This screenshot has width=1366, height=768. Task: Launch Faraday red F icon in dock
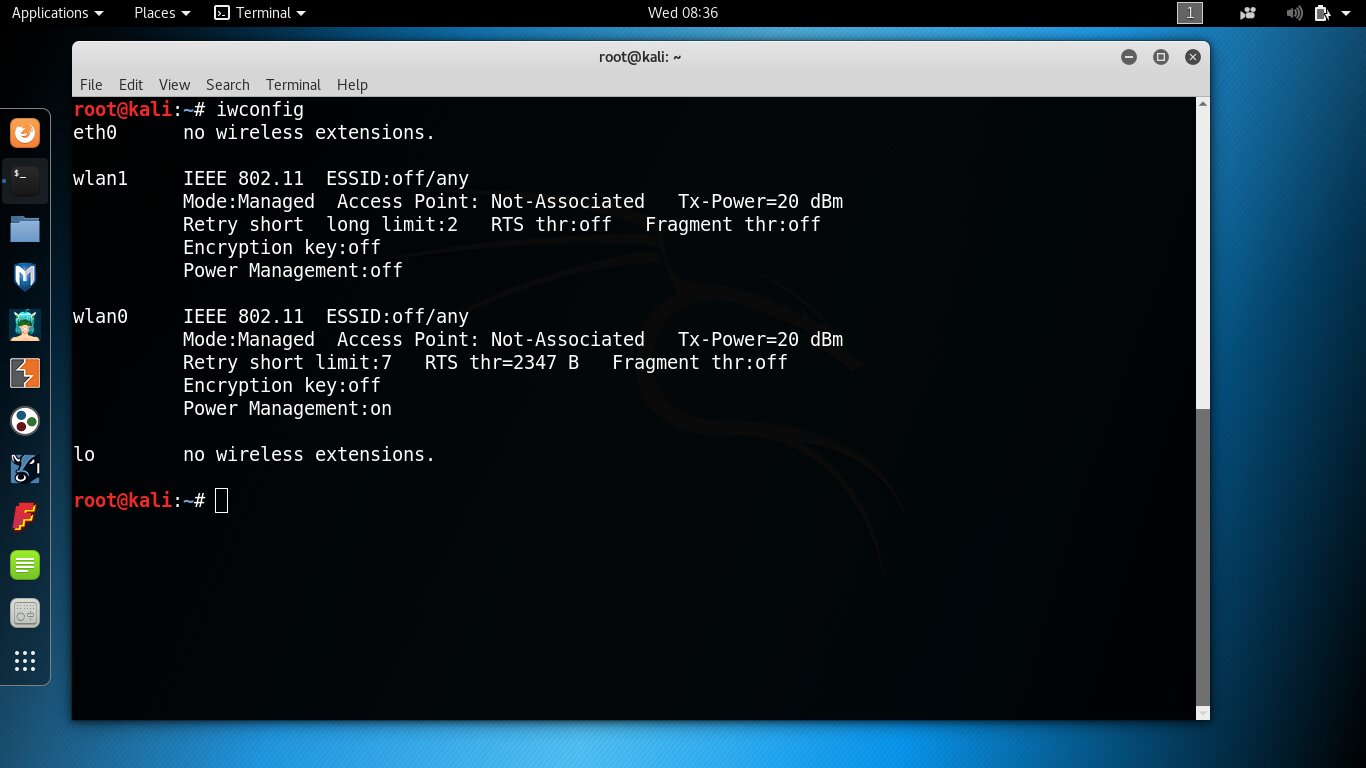click(25, 517)
